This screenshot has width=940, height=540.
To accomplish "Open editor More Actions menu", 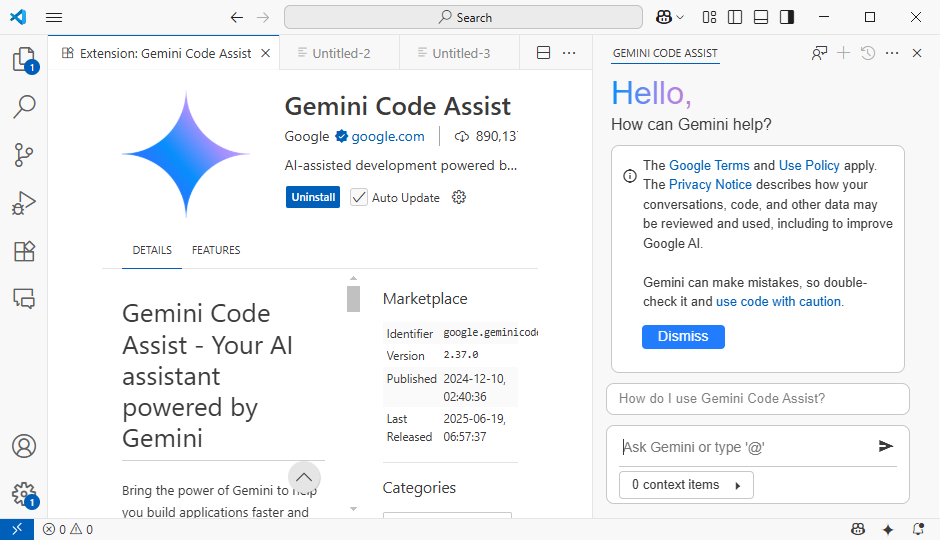I will pos(569,53).
